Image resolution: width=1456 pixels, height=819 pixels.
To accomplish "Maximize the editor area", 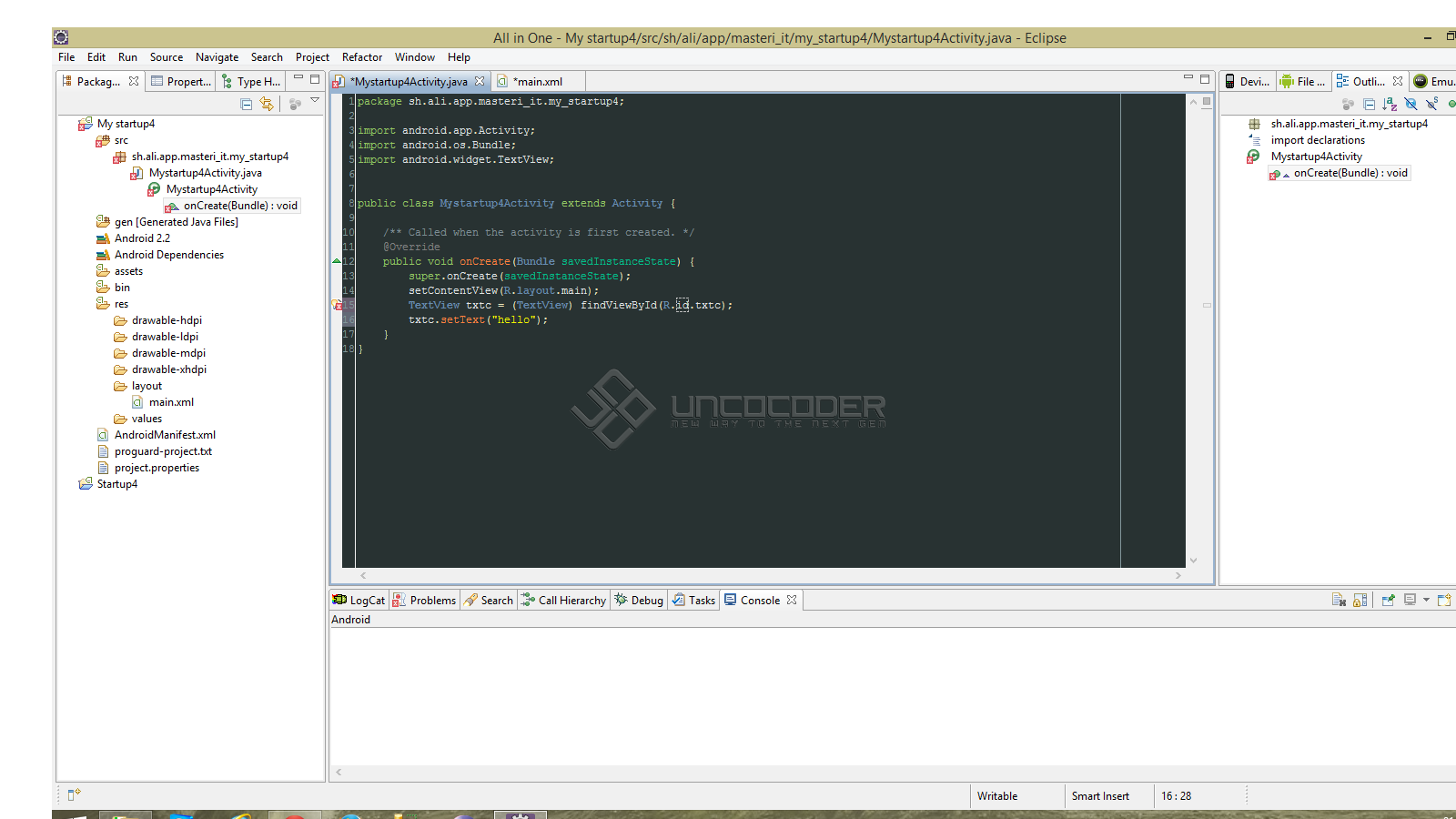I will coord(1205,79).
